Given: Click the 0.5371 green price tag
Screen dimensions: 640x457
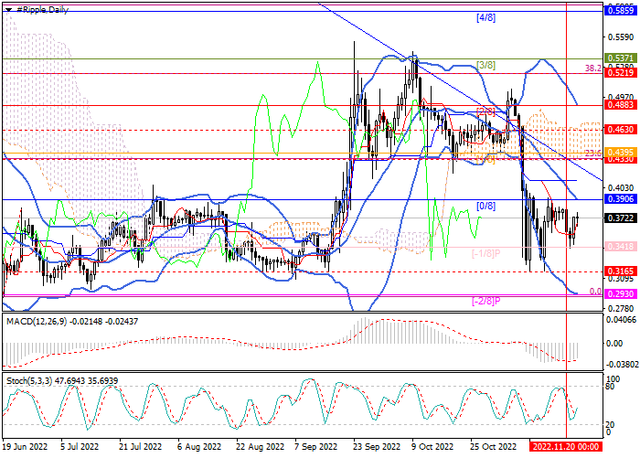Looking at the screenshot, I should pos(621,60).
